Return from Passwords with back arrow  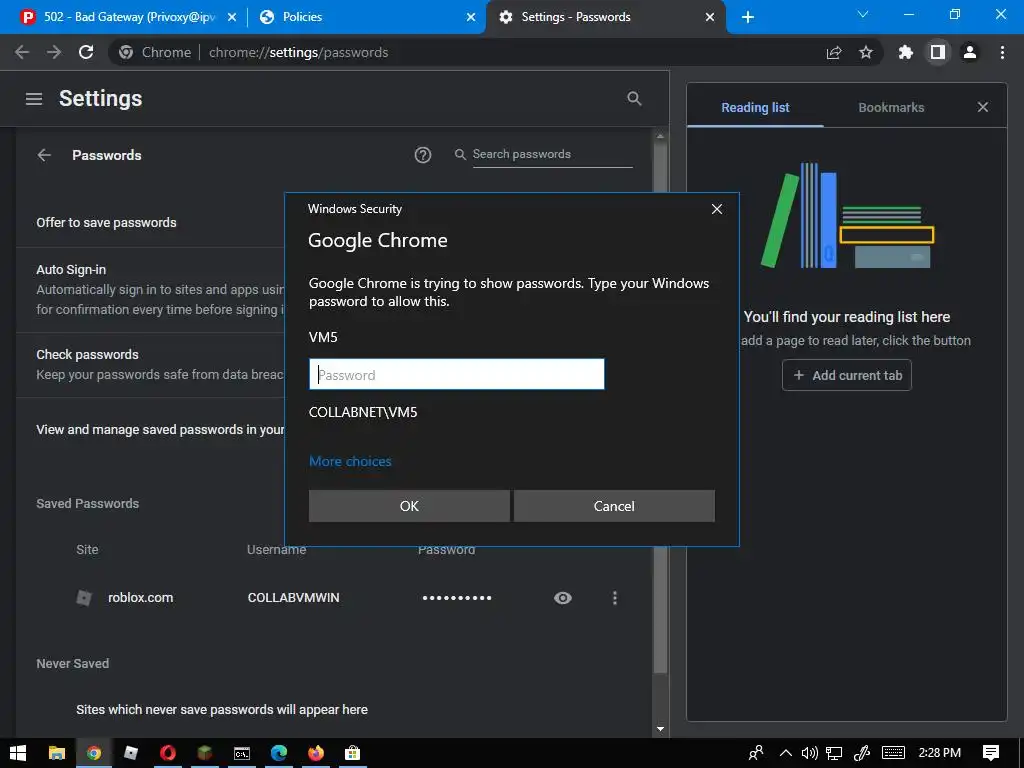point(44,155)
